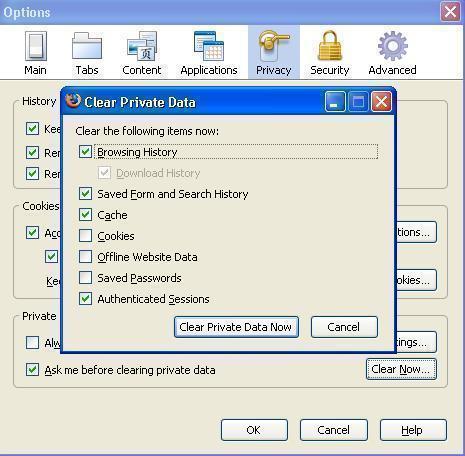This screenshot has width=465, height=456.
Task: Click the partially hidden Settings... button
Action: [416, 342]
